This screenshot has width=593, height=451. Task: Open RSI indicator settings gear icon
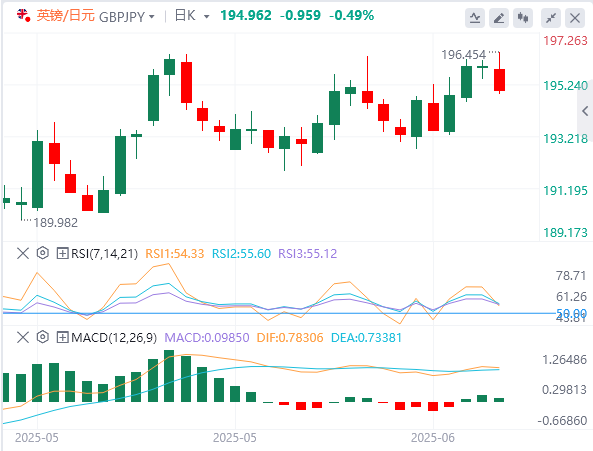(43, 253)
